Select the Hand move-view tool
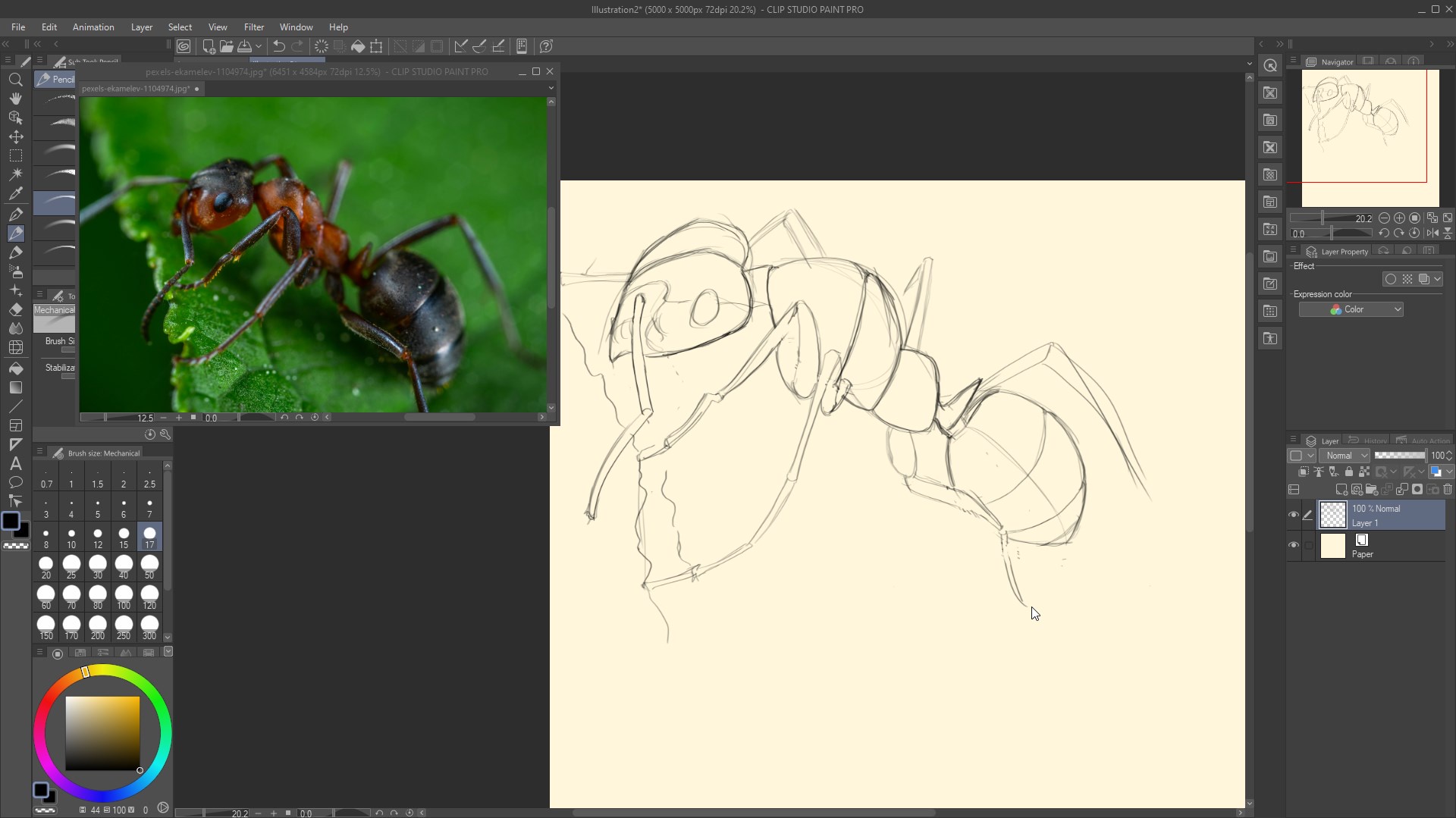 pos(15,99)
